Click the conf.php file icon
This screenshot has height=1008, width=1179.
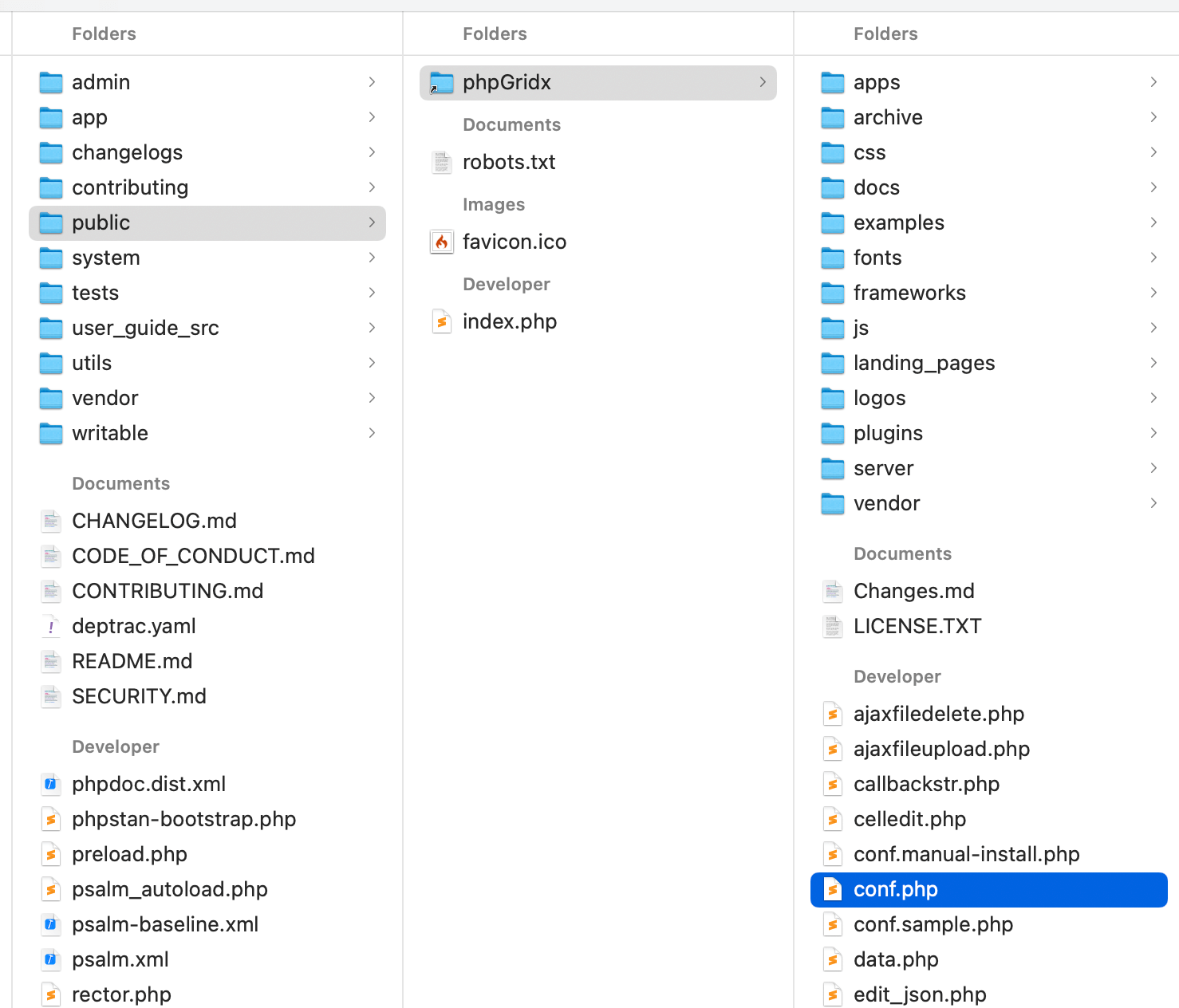point(833,889)
